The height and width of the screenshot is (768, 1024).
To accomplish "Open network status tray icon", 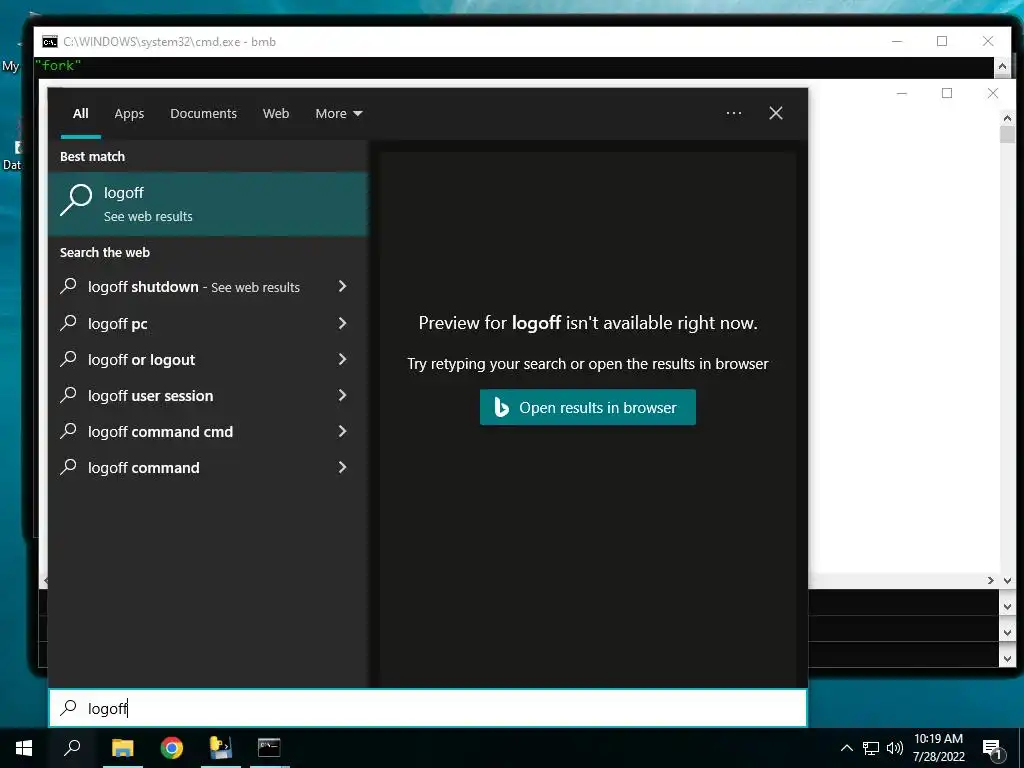I will [871, 748].
